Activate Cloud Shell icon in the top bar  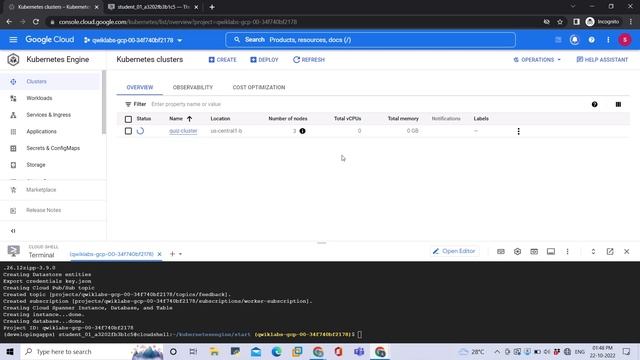(x=558, y=40)
